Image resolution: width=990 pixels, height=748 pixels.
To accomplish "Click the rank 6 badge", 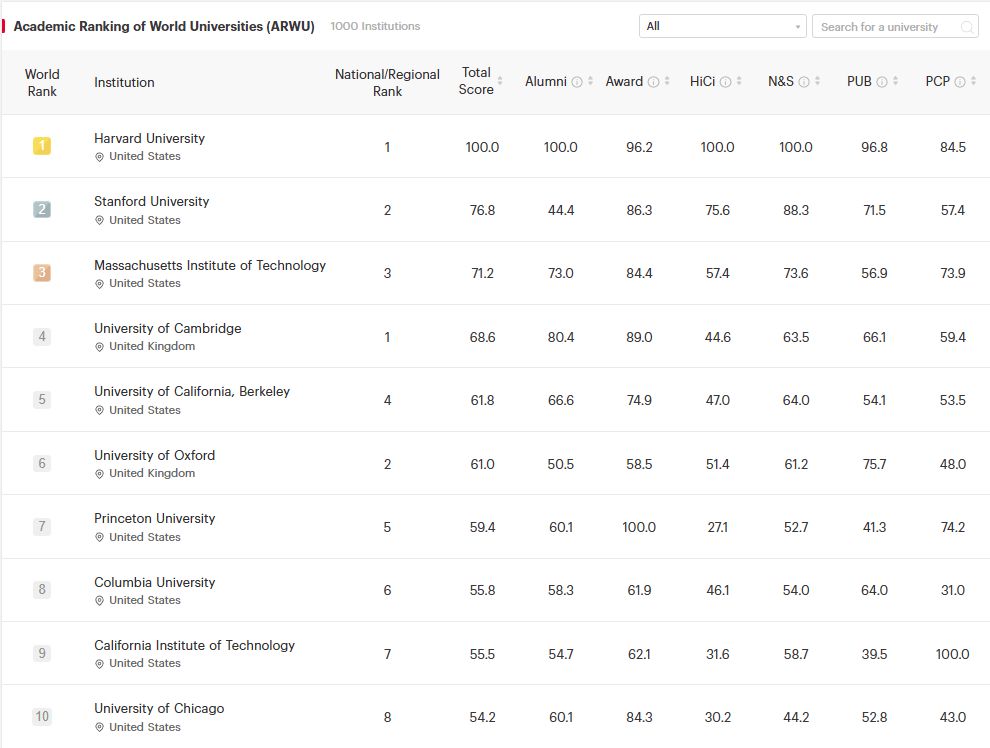I will click(42, 463).
